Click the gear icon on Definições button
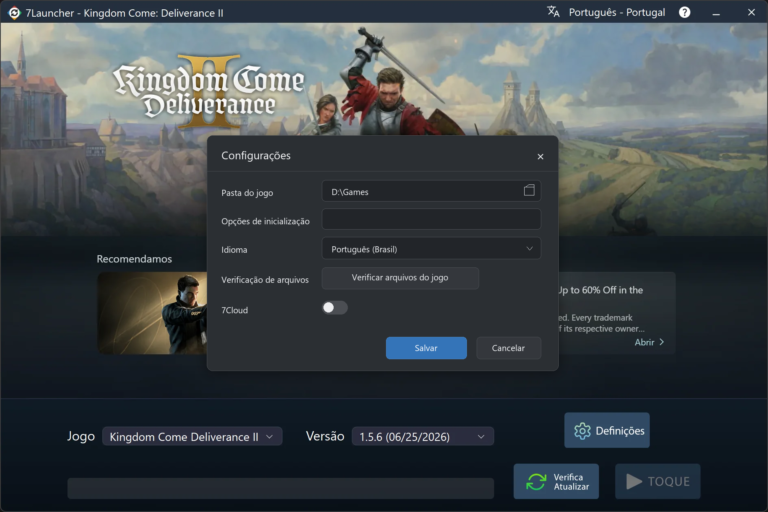Viewport: 768px width, 512px height. (x=582, y=431)
